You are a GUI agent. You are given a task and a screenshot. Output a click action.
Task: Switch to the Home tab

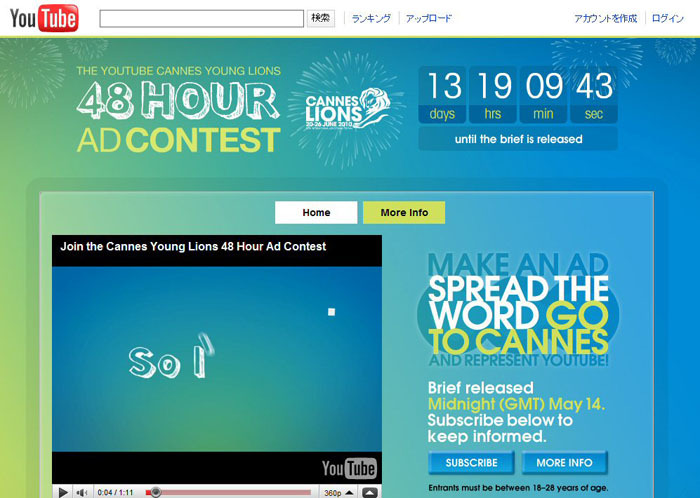click(316, 212)
